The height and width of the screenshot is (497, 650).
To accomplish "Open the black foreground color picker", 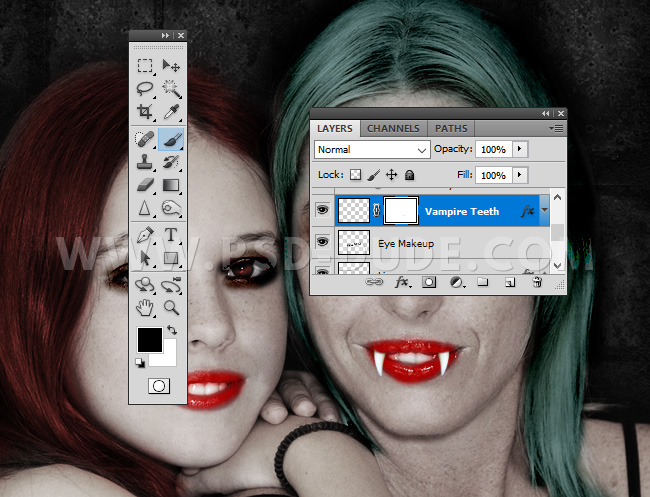I will click(149, 340).
